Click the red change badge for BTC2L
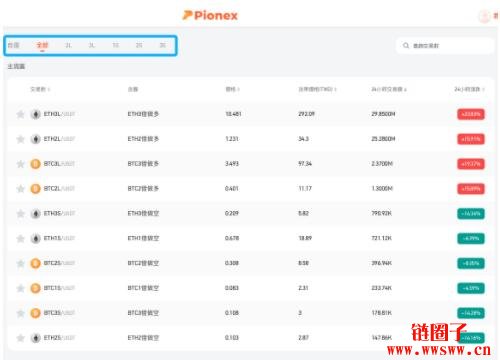This screenshot has height=360, width=500. (x=471, y=189)
